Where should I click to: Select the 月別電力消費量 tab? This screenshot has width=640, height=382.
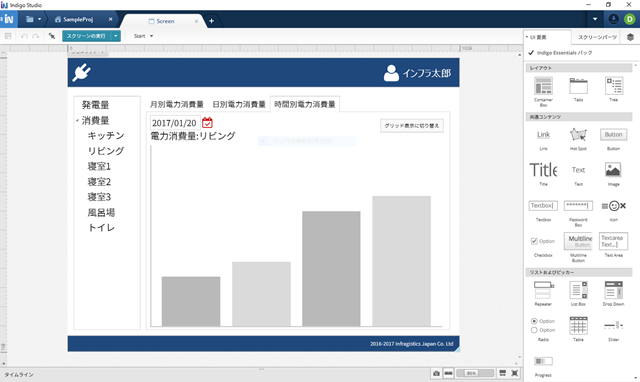(177, 104)
